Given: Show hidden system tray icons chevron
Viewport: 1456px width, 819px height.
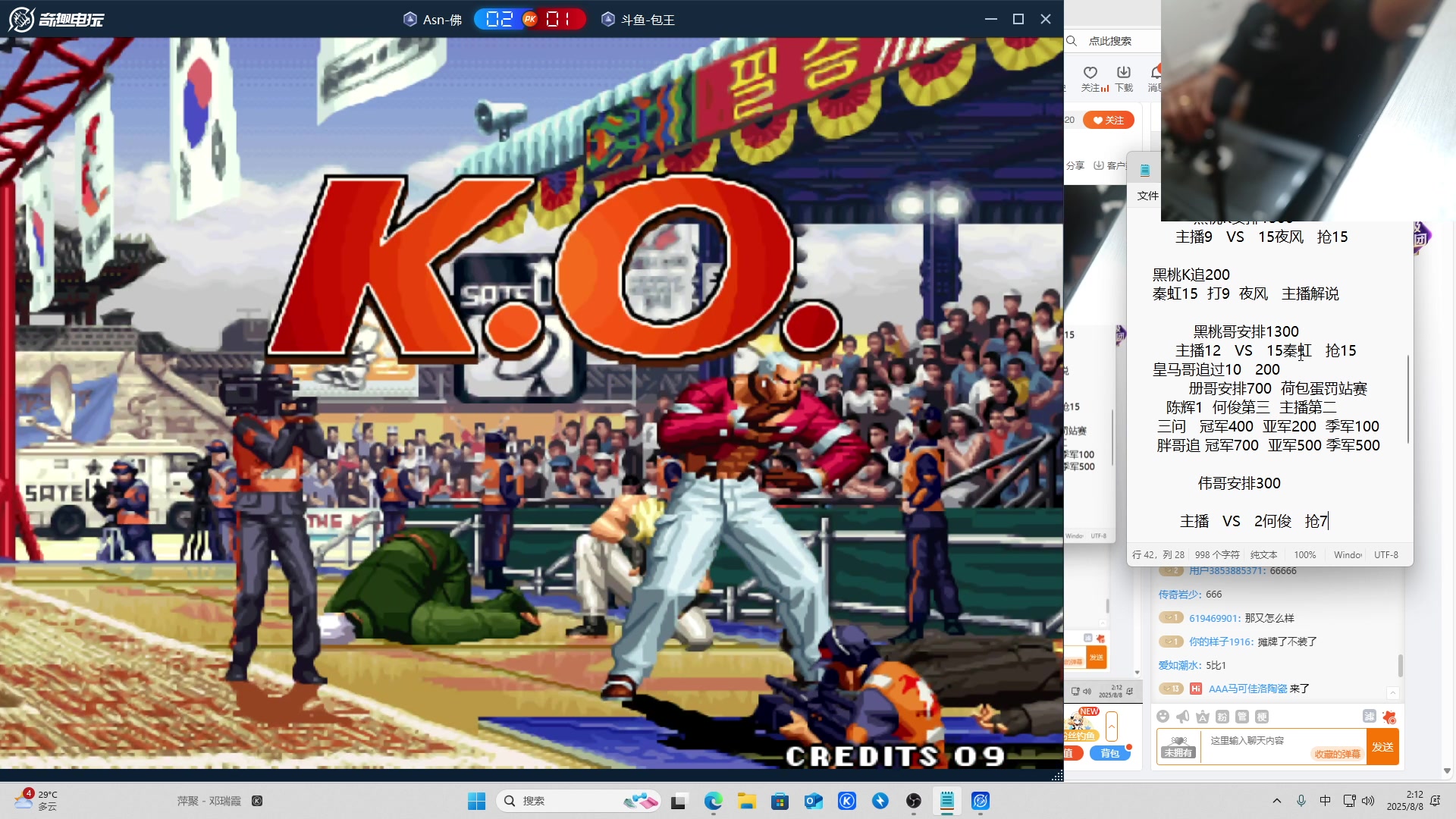Looking at the screenshot, I should click(1277, 801).
